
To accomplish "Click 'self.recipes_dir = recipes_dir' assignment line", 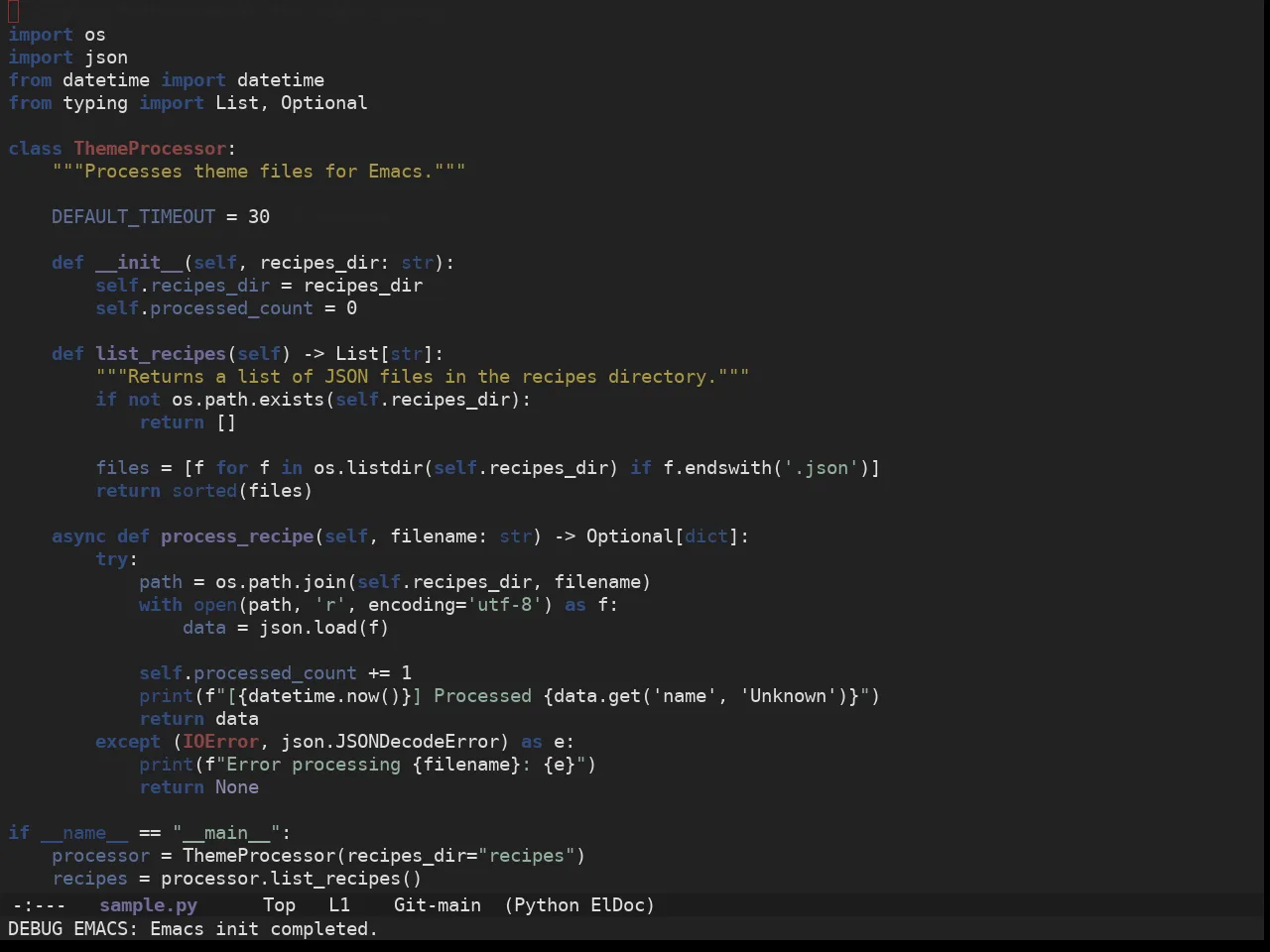I will coord(259,286).
